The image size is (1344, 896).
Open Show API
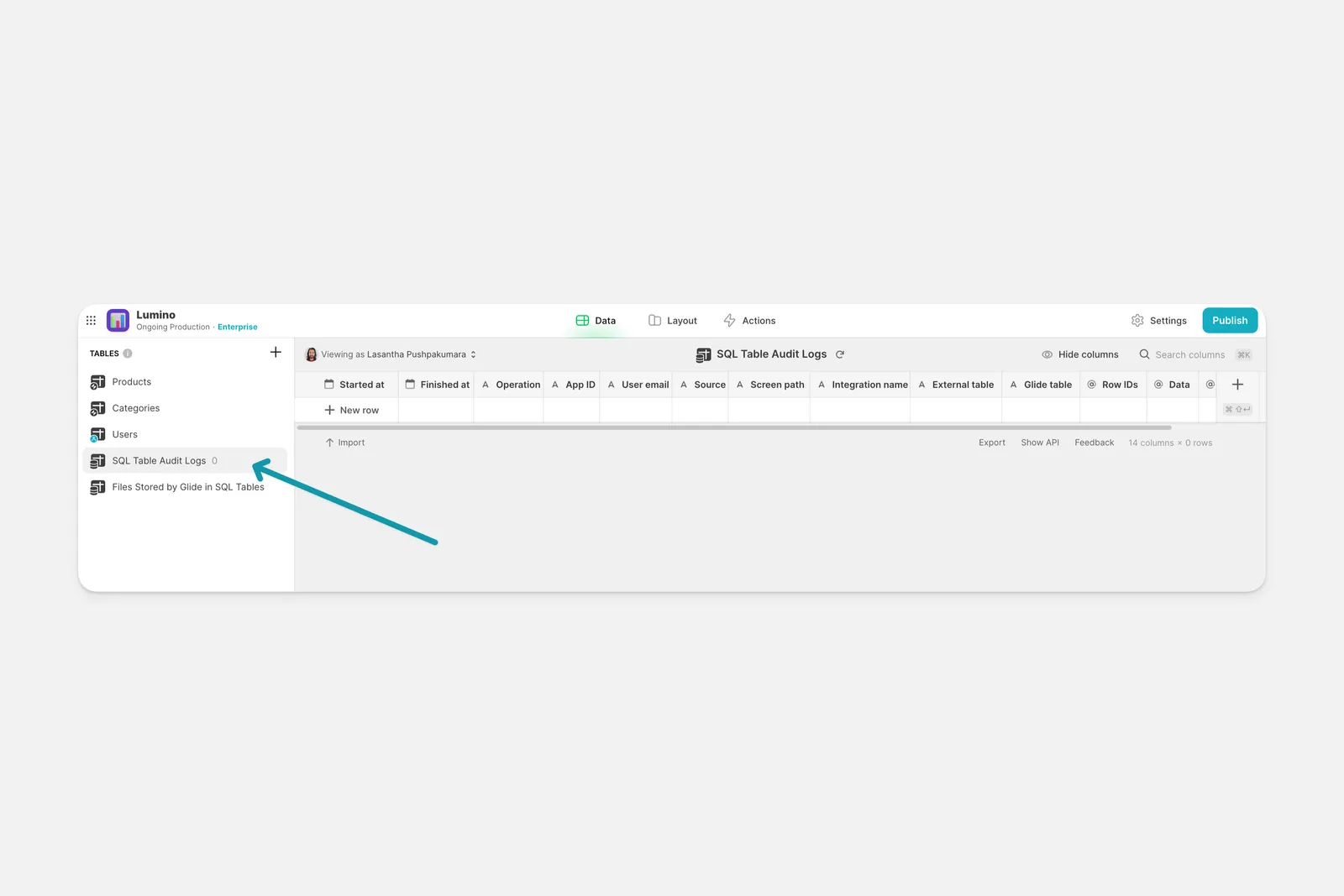tap(1040, 443)
